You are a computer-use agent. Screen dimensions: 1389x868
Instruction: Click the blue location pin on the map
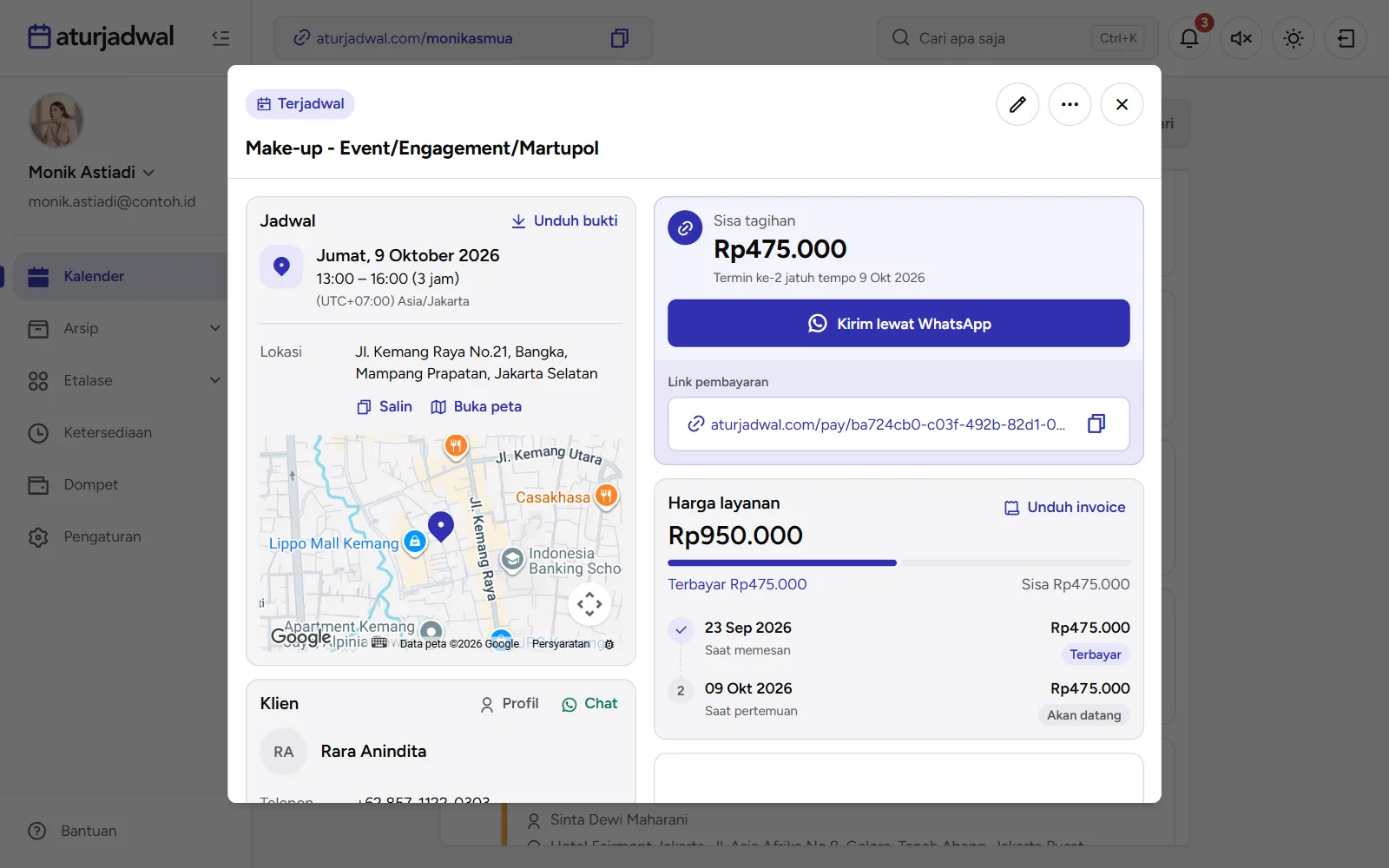coord(441,526)
